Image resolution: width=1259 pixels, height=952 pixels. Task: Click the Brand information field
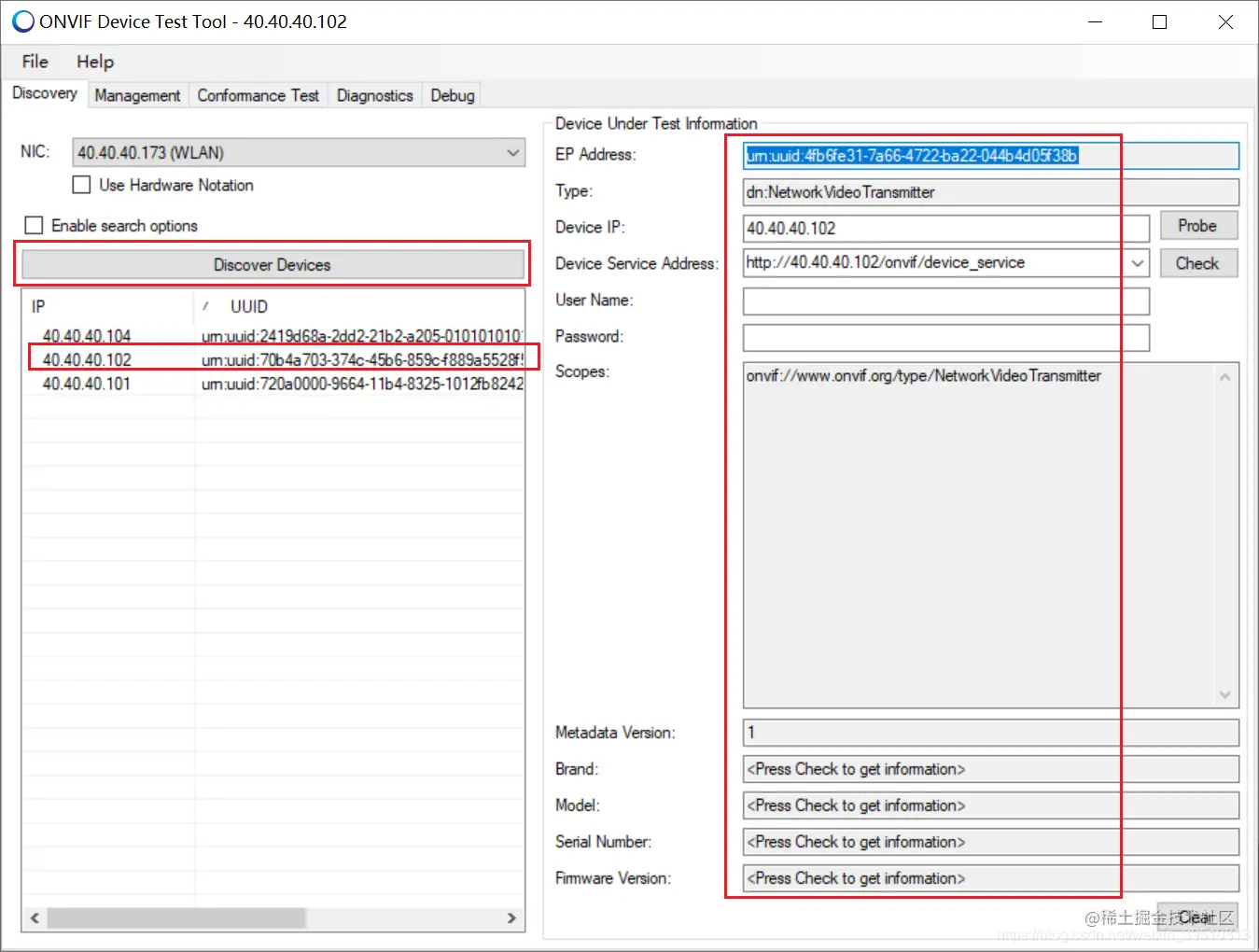[991, 769]
